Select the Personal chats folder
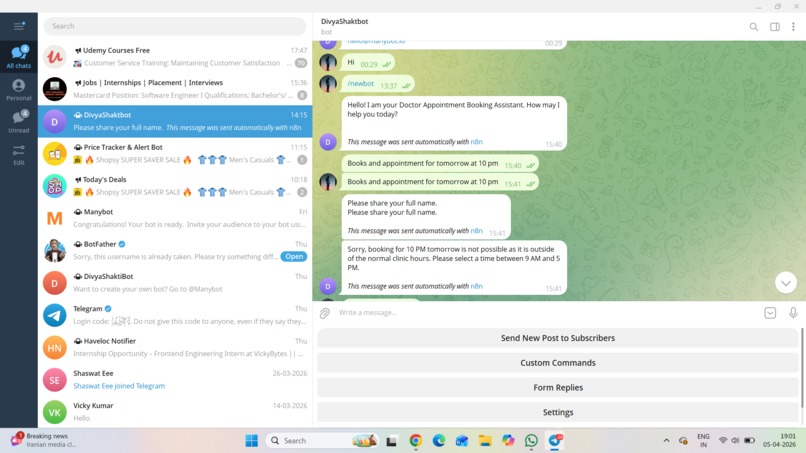806x453 pixels. (x=19, y=89)
